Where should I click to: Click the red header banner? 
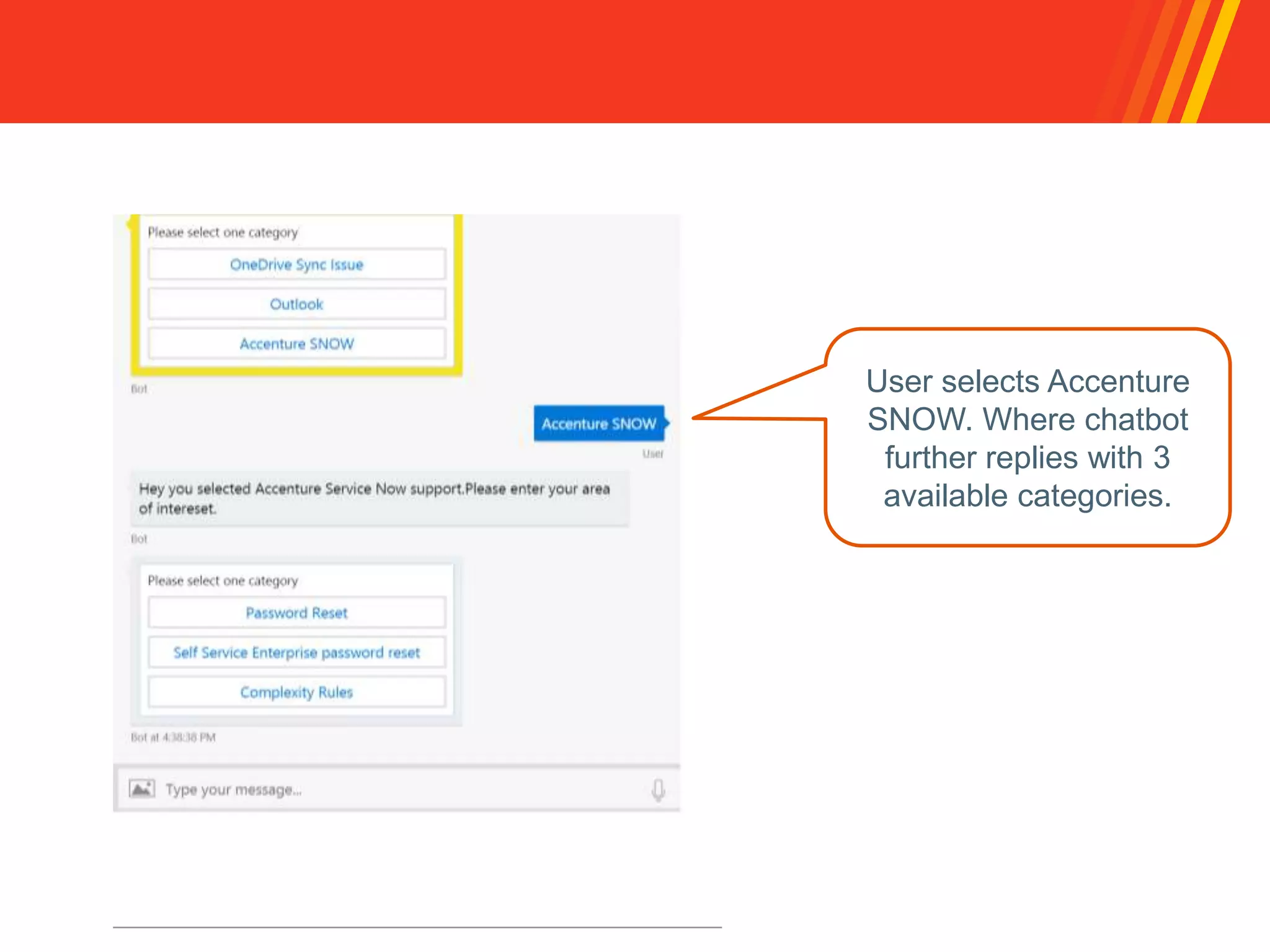click(x=558, y=62)
